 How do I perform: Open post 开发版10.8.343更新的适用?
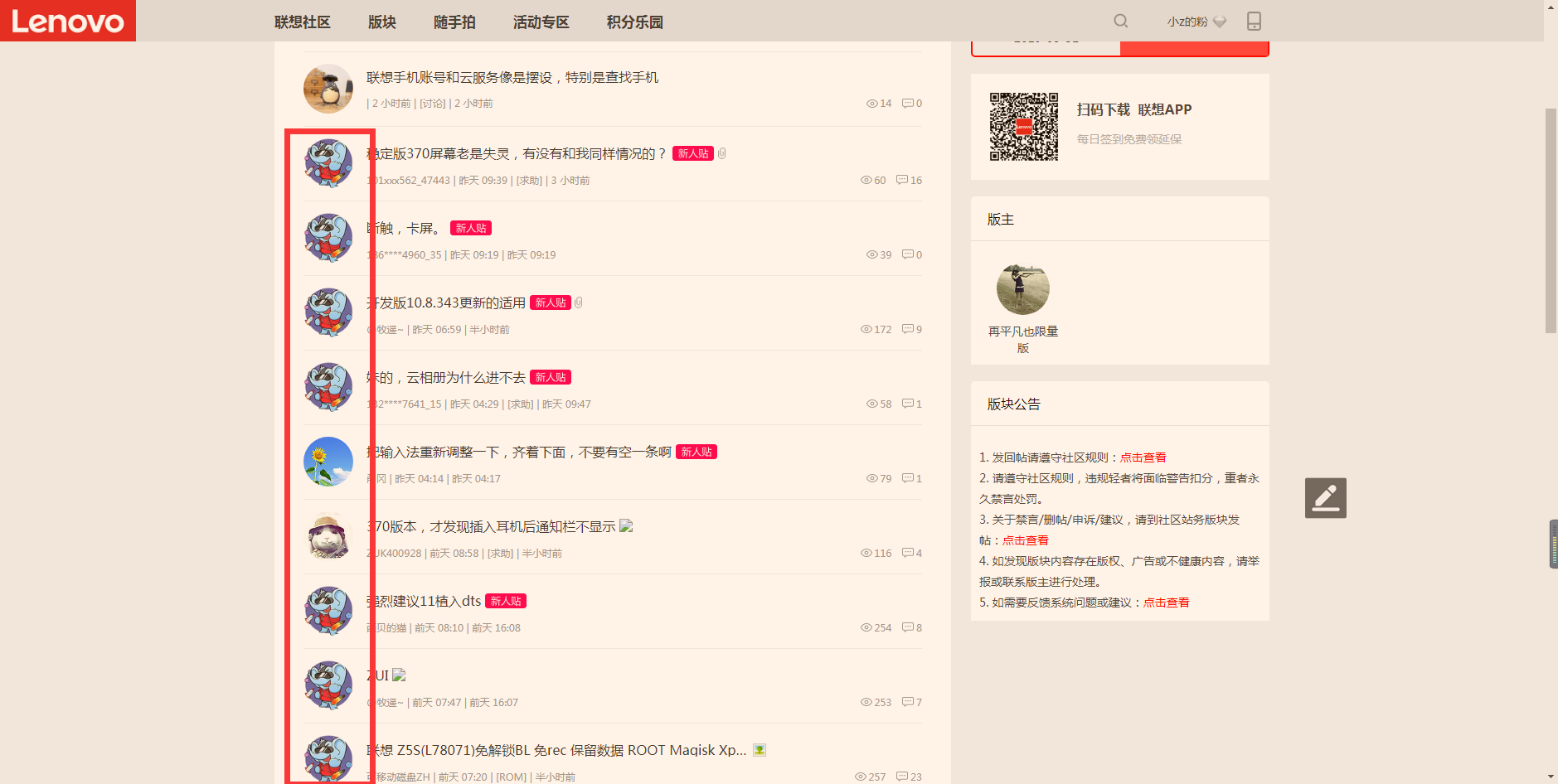[446, 302]
